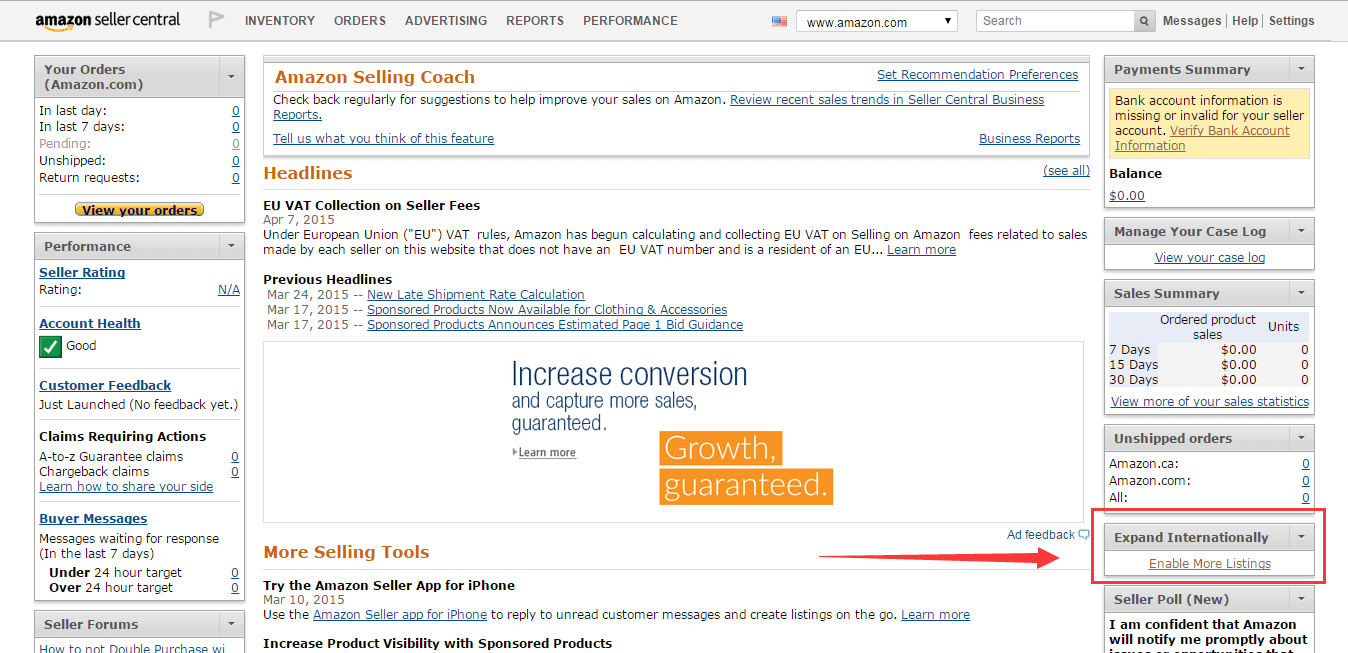This screenshot has height=653, width=1348.
Task: Click the green checkmark in Account Health
Action: (50, 346)
